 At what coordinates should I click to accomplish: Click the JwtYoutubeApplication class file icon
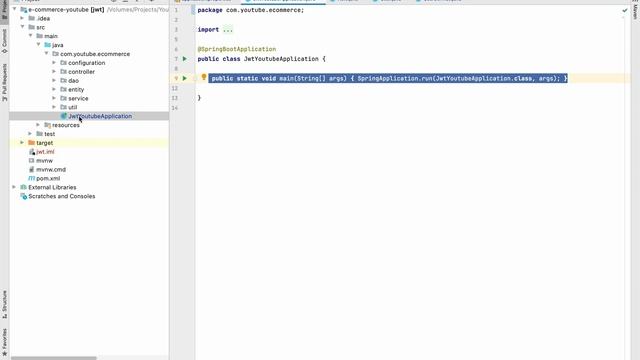(x=63, y=116)
